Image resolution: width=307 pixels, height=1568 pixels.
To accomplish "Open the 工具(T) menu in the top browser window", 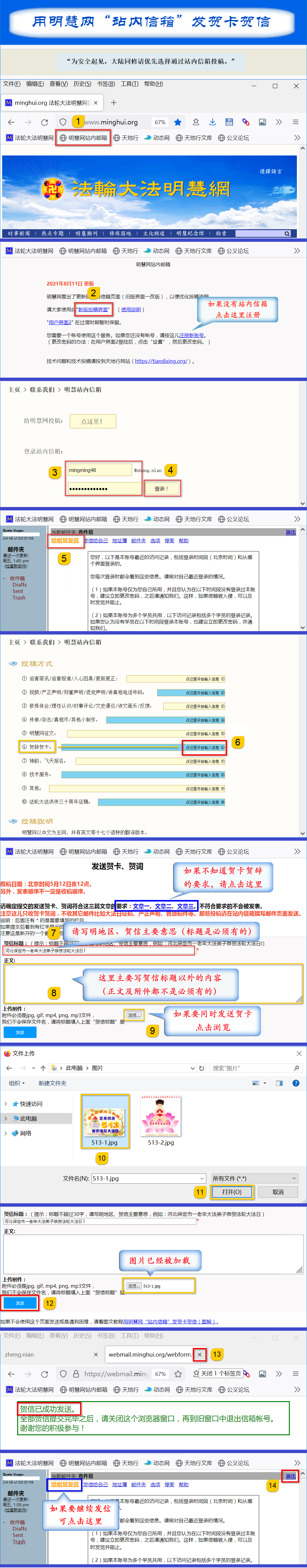I will point(130,84).
